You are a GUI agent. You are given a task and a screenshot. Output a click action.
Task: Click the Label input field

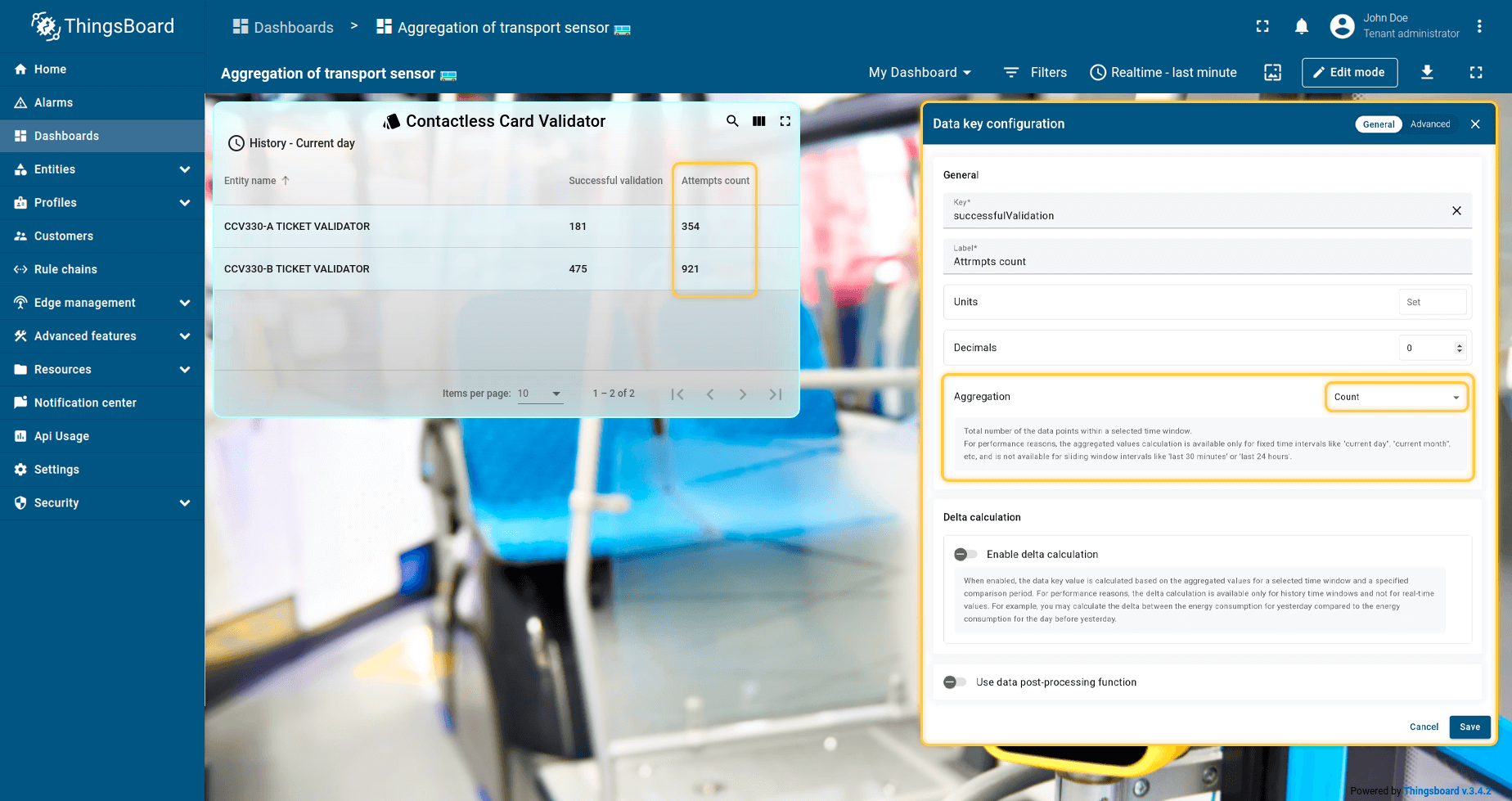1203,262
